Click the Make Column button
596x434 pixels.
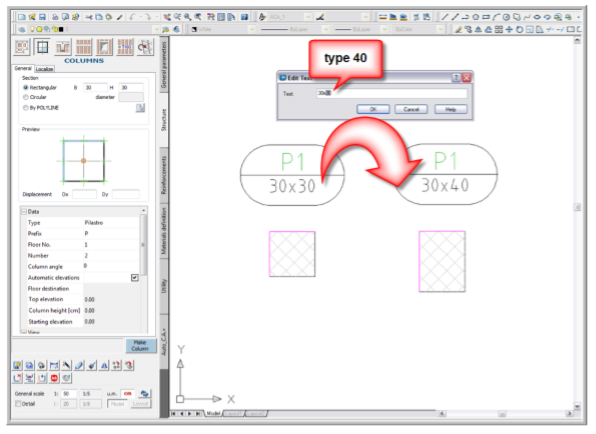point(141,345)
